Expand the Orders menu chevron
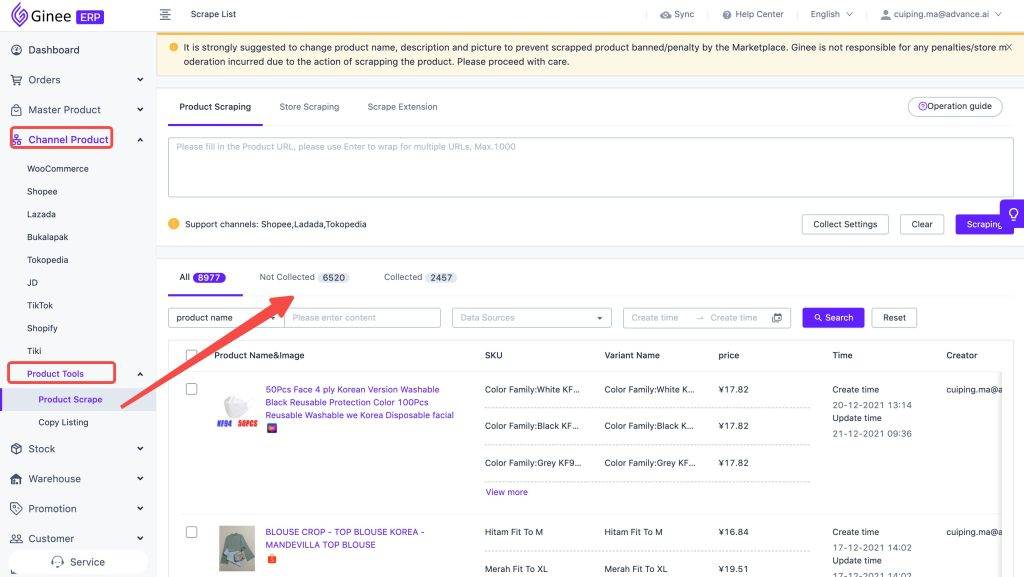 pos(140,80)
